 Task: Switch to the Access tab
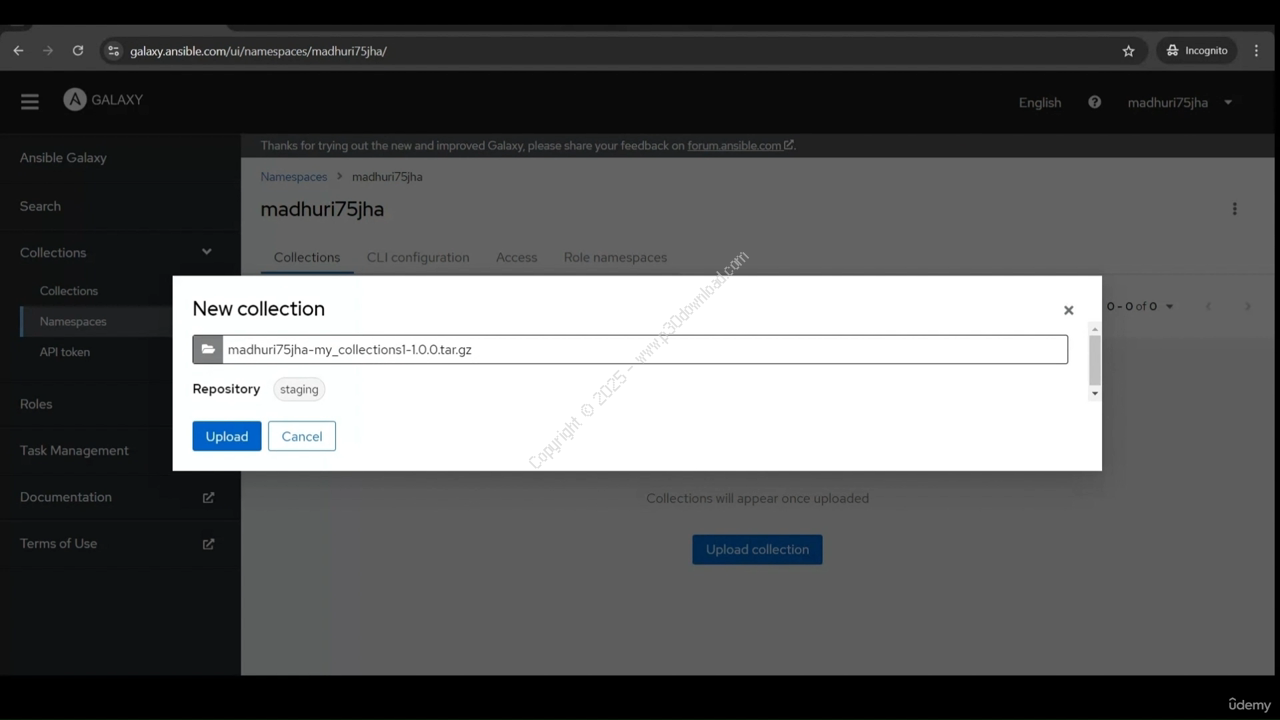tap(517, 258)
